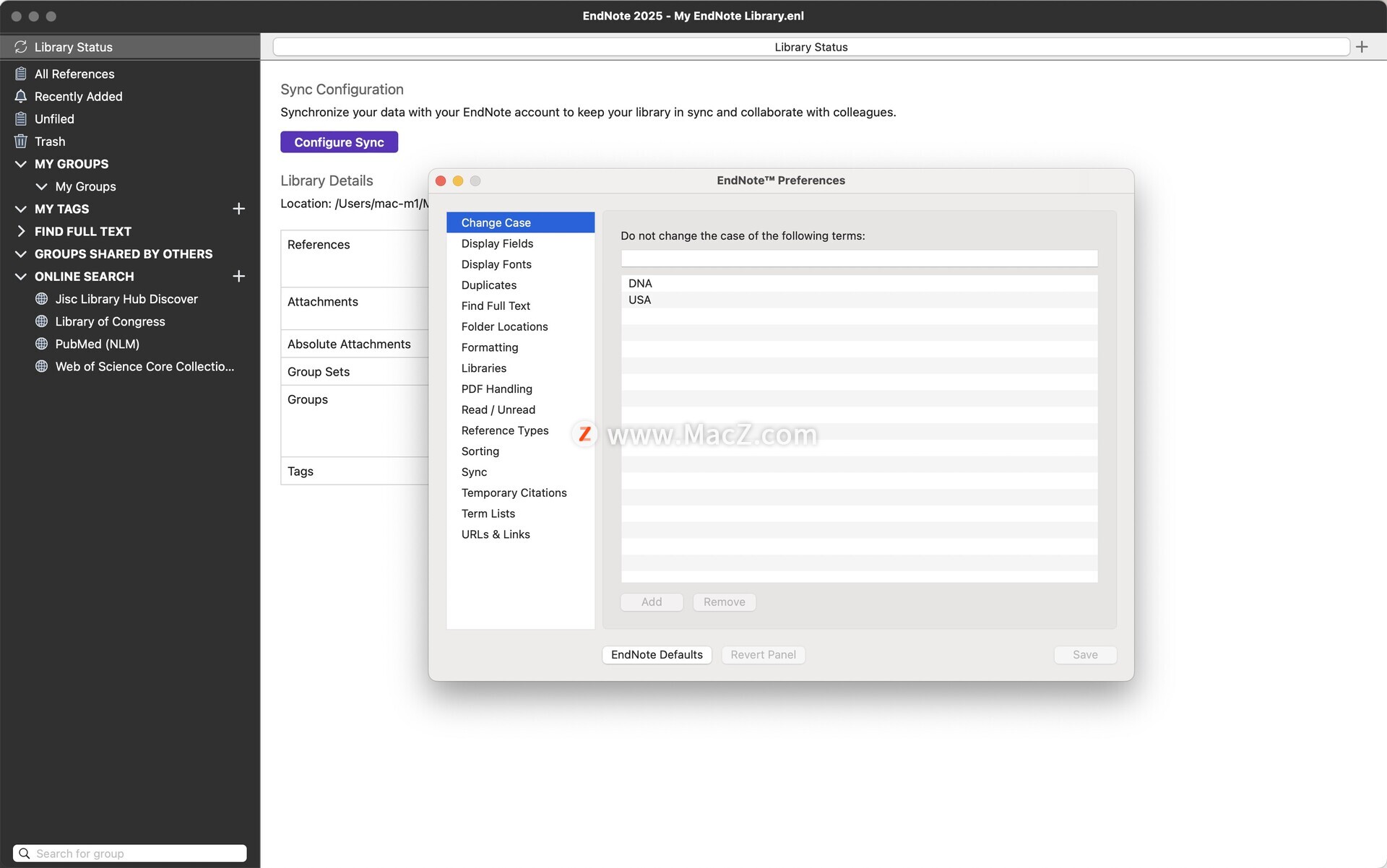1387x868 pixels.
Task: Collapse the MY TAGS section
Action: pyautogui.click(x=21, y=209)
